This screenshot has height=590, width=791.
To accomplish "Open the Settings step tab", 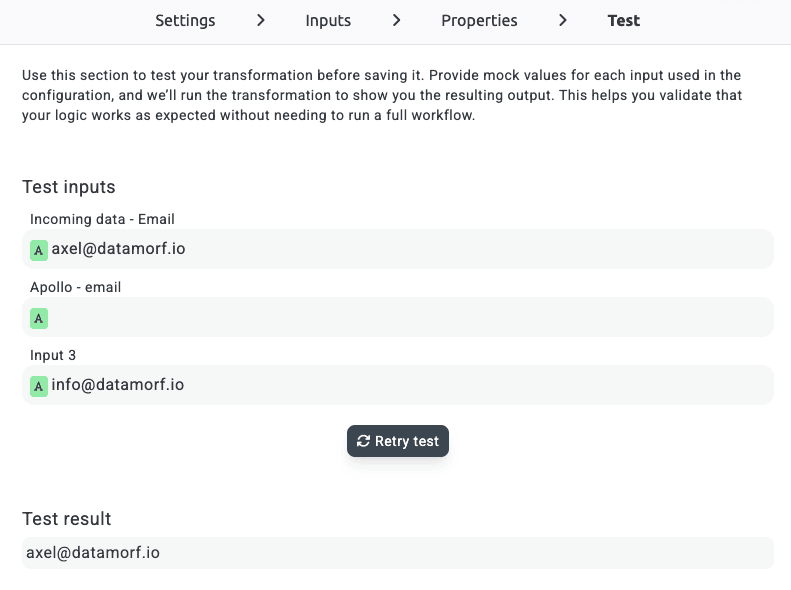I will pos(185,20).
